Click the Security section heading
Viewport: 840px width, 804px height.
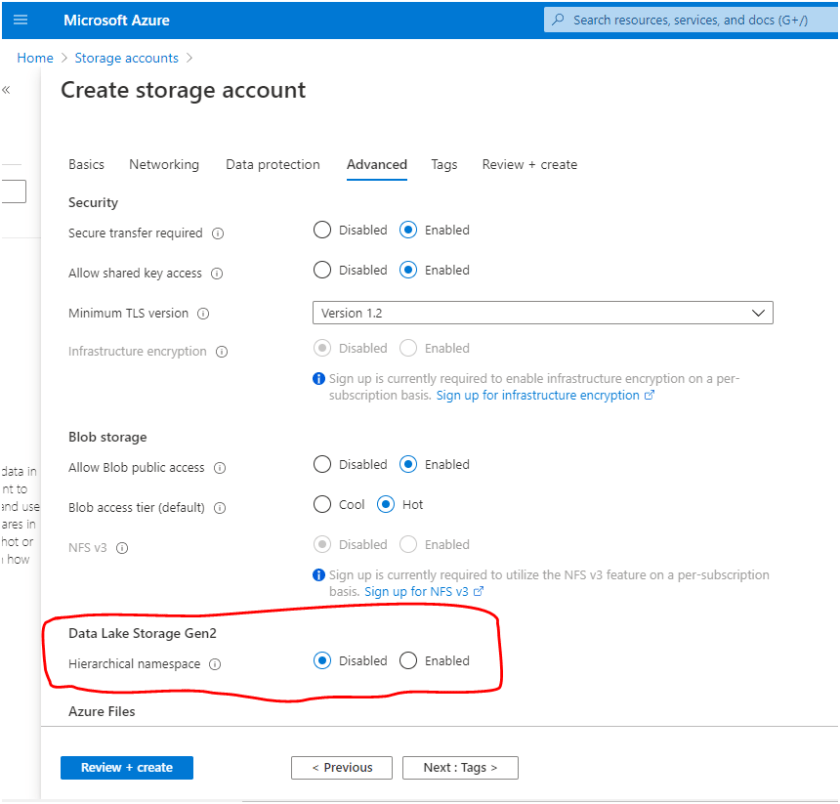click(93, 203)
